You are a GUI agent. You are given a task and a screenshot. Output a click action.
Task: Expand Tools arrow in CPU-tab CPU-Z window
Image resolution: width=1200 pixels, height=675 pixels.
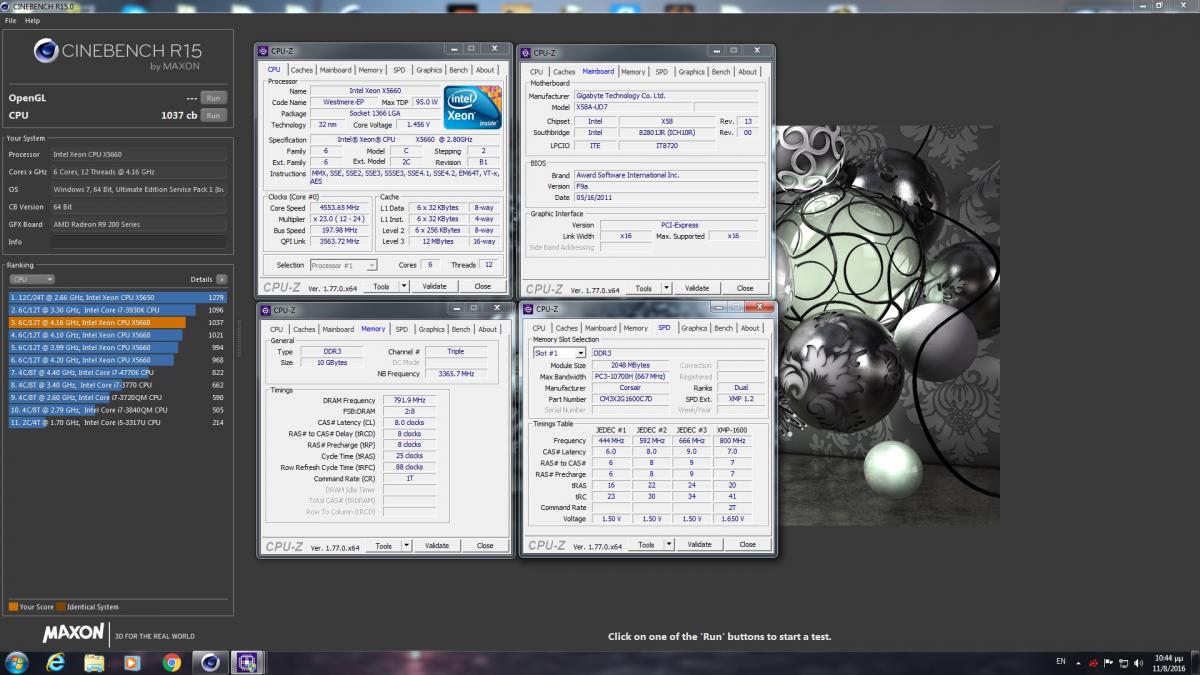(405, 286)
